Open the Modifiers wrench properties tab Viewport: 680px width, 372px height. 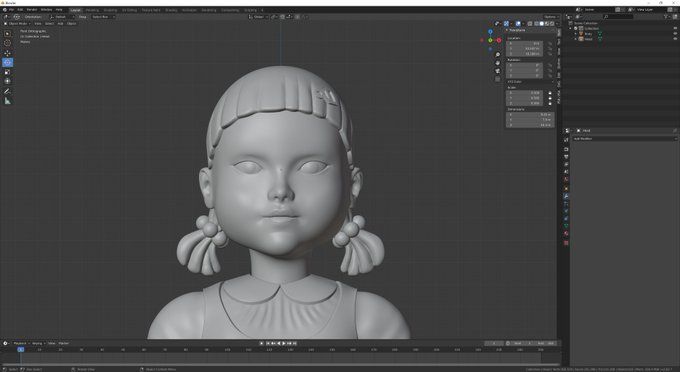tap(566, 196)
